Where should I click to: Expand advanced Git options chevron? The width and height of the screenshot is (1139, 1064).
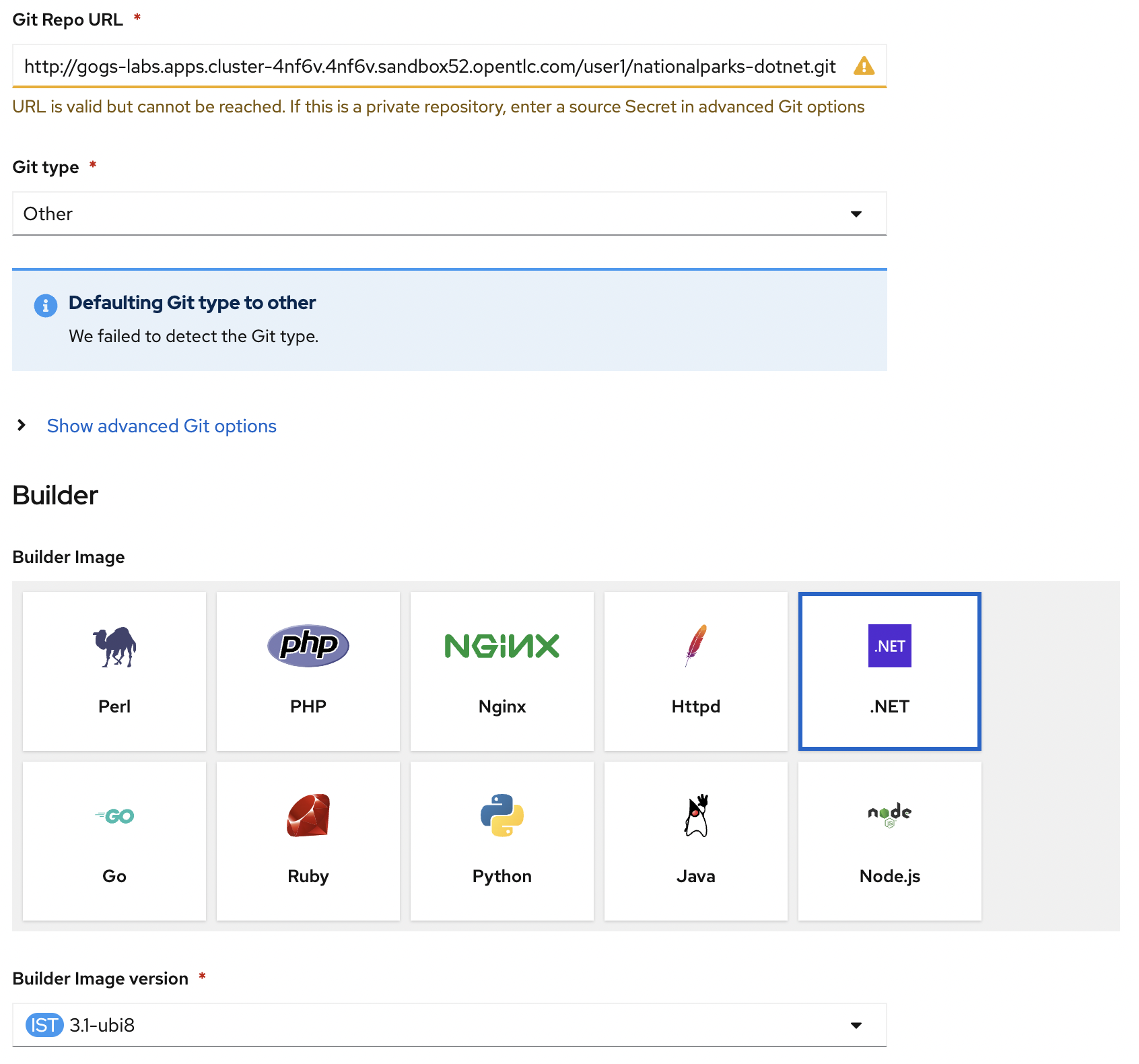click(x=22, y=425)
